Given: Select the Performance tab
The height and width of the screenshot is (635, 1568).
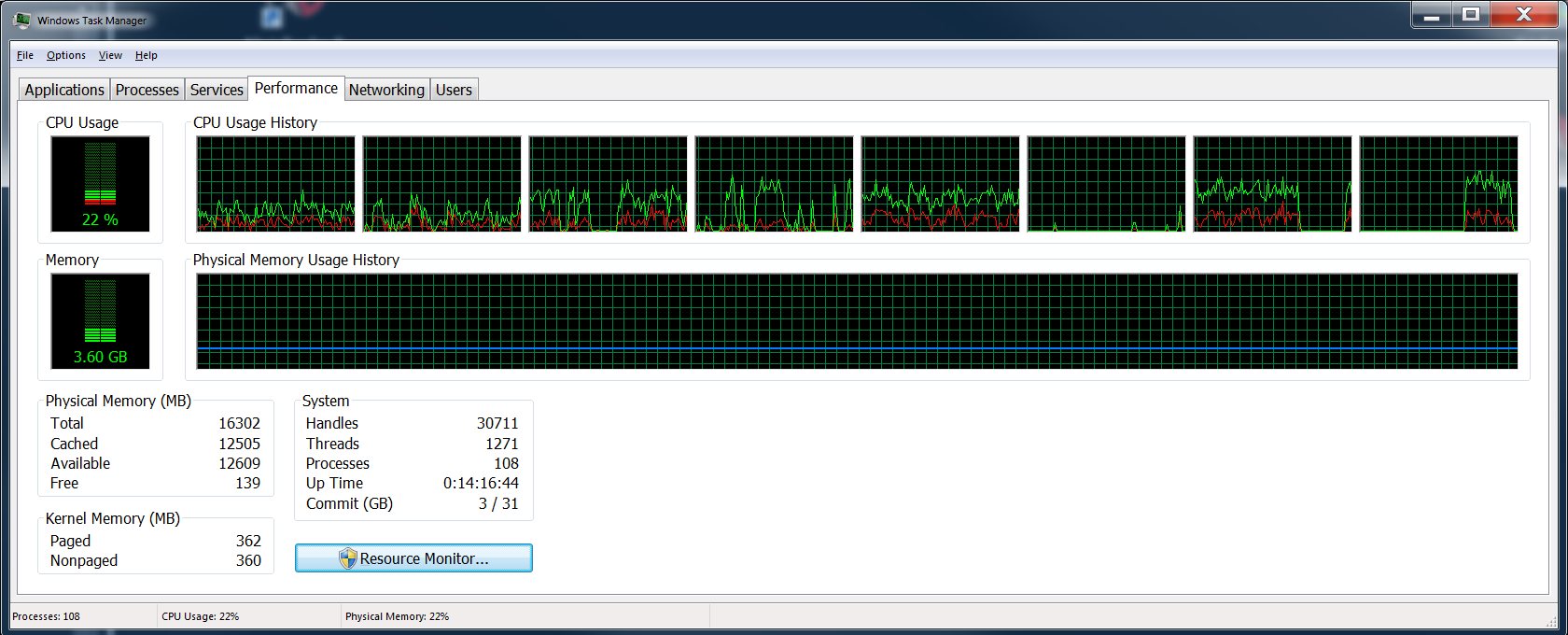Looking at the screenshot, I should coord(297,88).
